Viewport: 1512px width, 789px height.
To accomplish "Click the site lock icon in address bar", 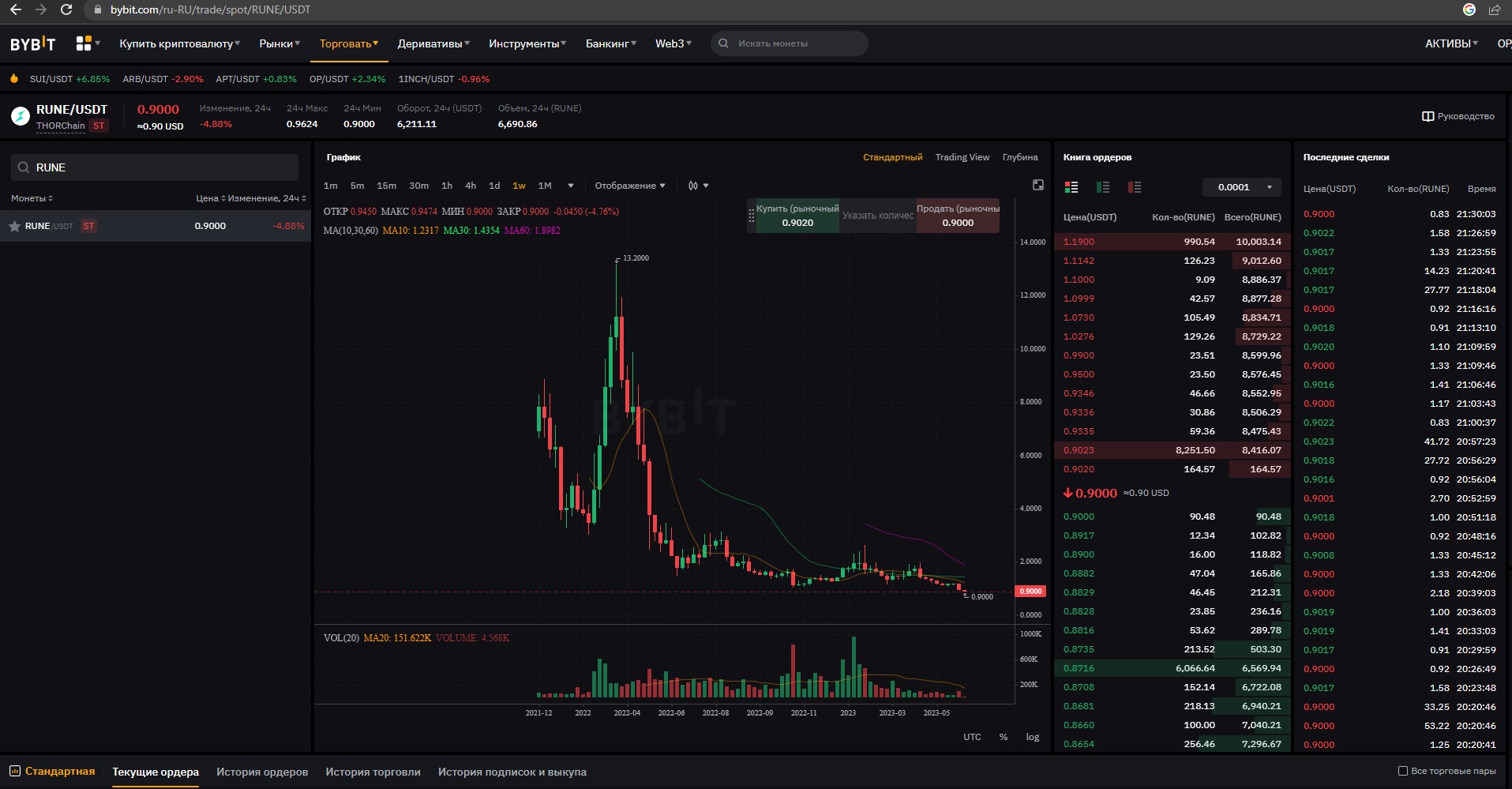I will click(98, 9).
